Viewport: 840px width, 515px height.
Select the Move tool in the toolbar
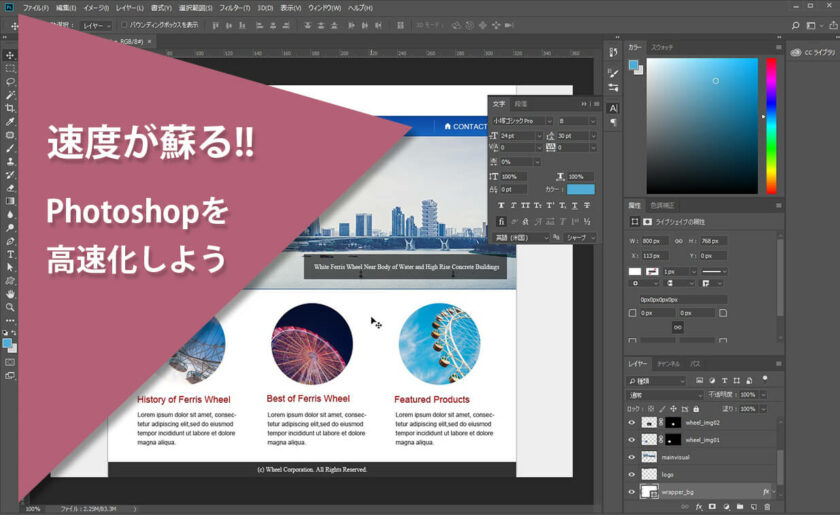pyautogui.click(x=10, y=56)
